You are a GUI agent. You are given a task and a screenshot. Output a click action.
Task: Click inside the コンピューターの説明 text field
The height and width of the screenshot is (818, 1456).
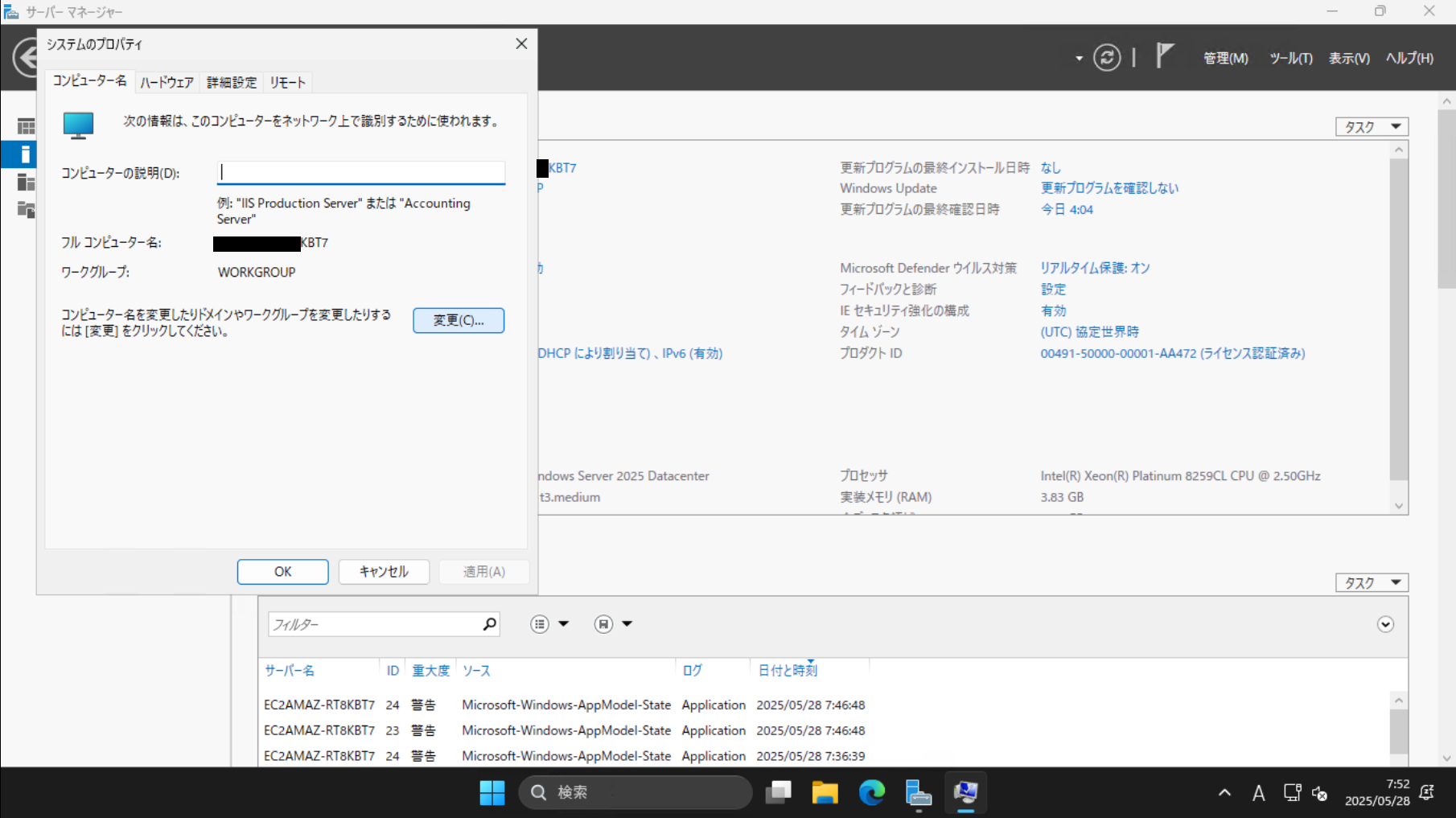pyautogui.click(x=360, y=172)
